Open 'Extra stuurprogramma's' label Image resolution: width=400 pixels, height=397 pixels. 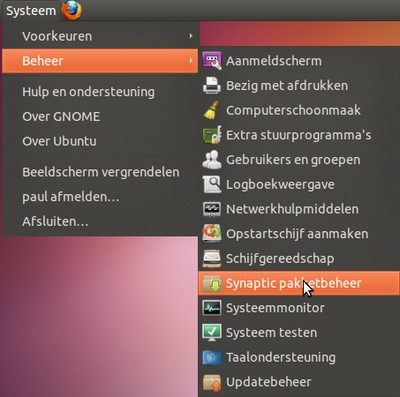(x=299, y=135)
